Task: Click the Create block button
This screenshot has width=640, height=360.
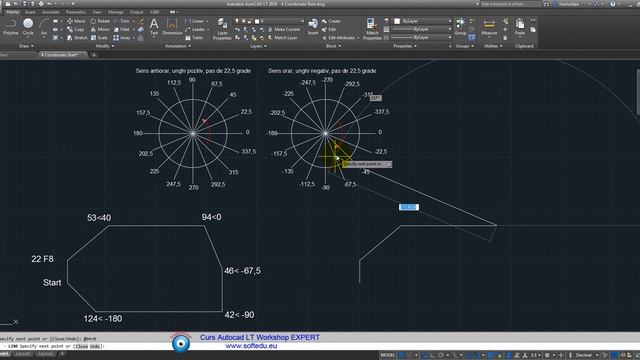Action: pos(331,21)
